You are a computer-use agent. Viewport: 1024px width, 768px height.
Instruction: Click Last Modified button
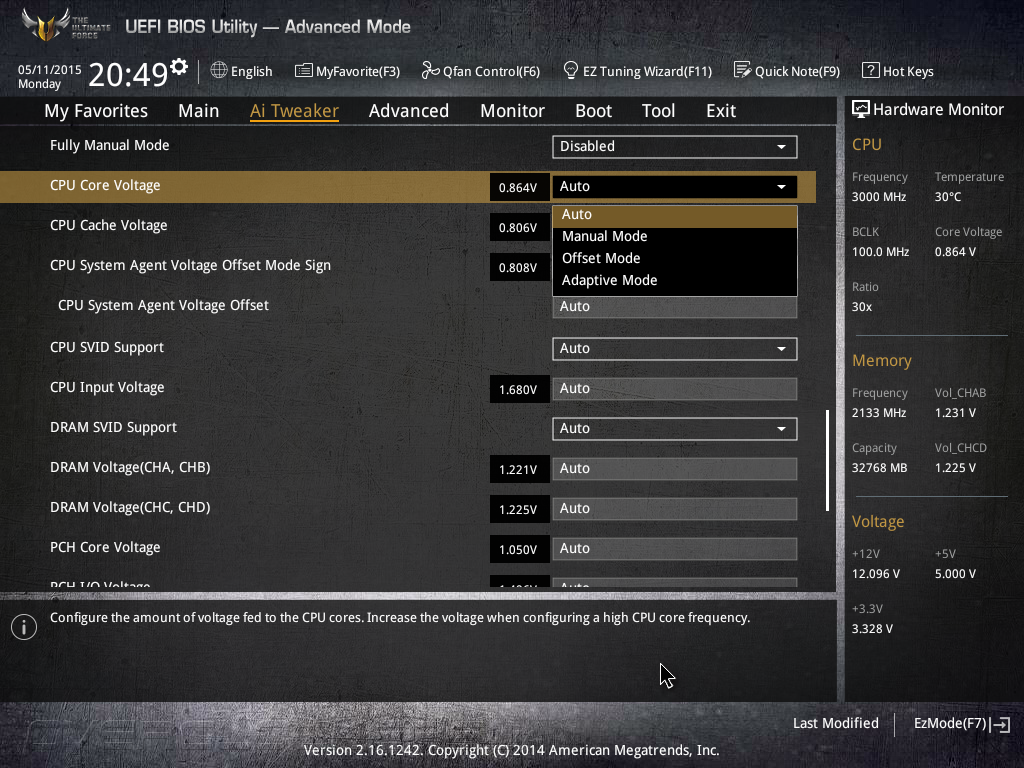click(835, 724)
